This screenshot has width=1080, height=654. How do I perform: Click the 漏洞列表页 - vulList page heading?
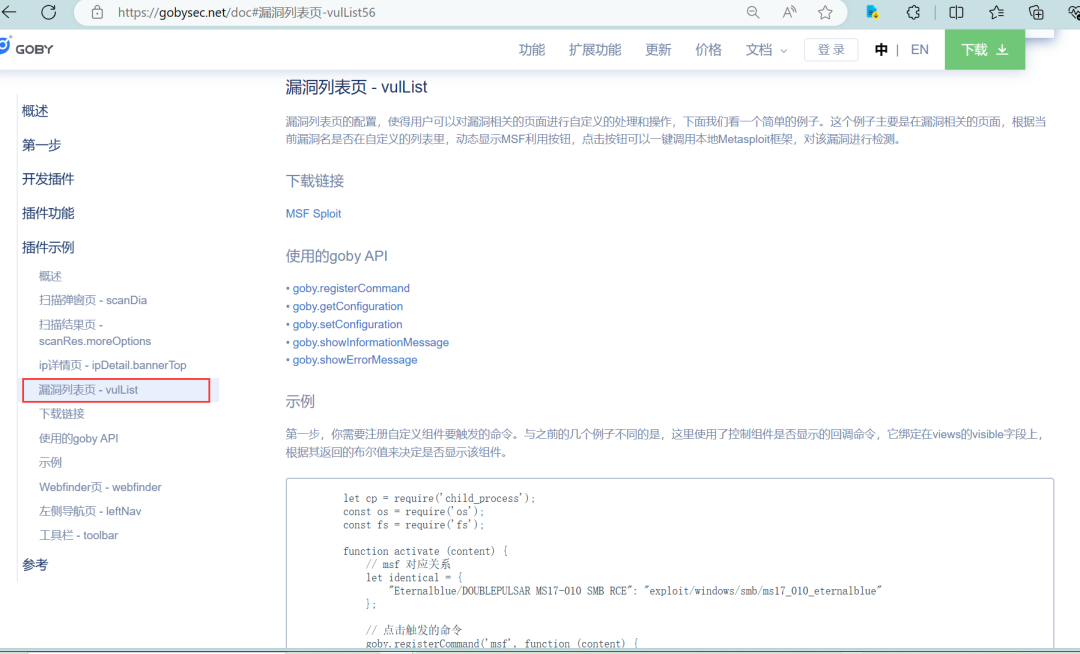pyautogui.click(x=356, y=87)
